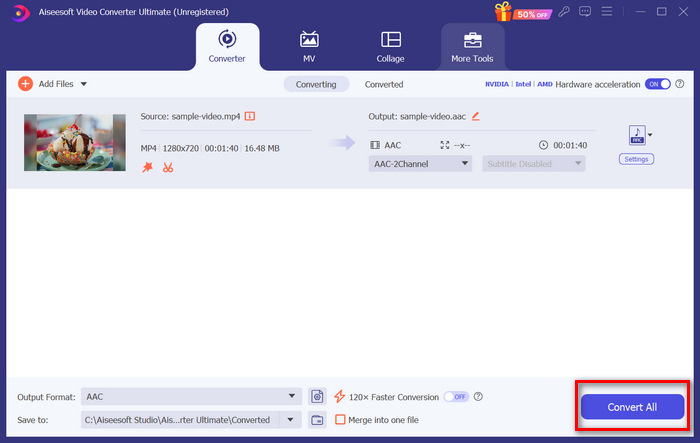Rename output file with pencil icon
The width and height of the screenshot is (700, 443).
point(476,116)
